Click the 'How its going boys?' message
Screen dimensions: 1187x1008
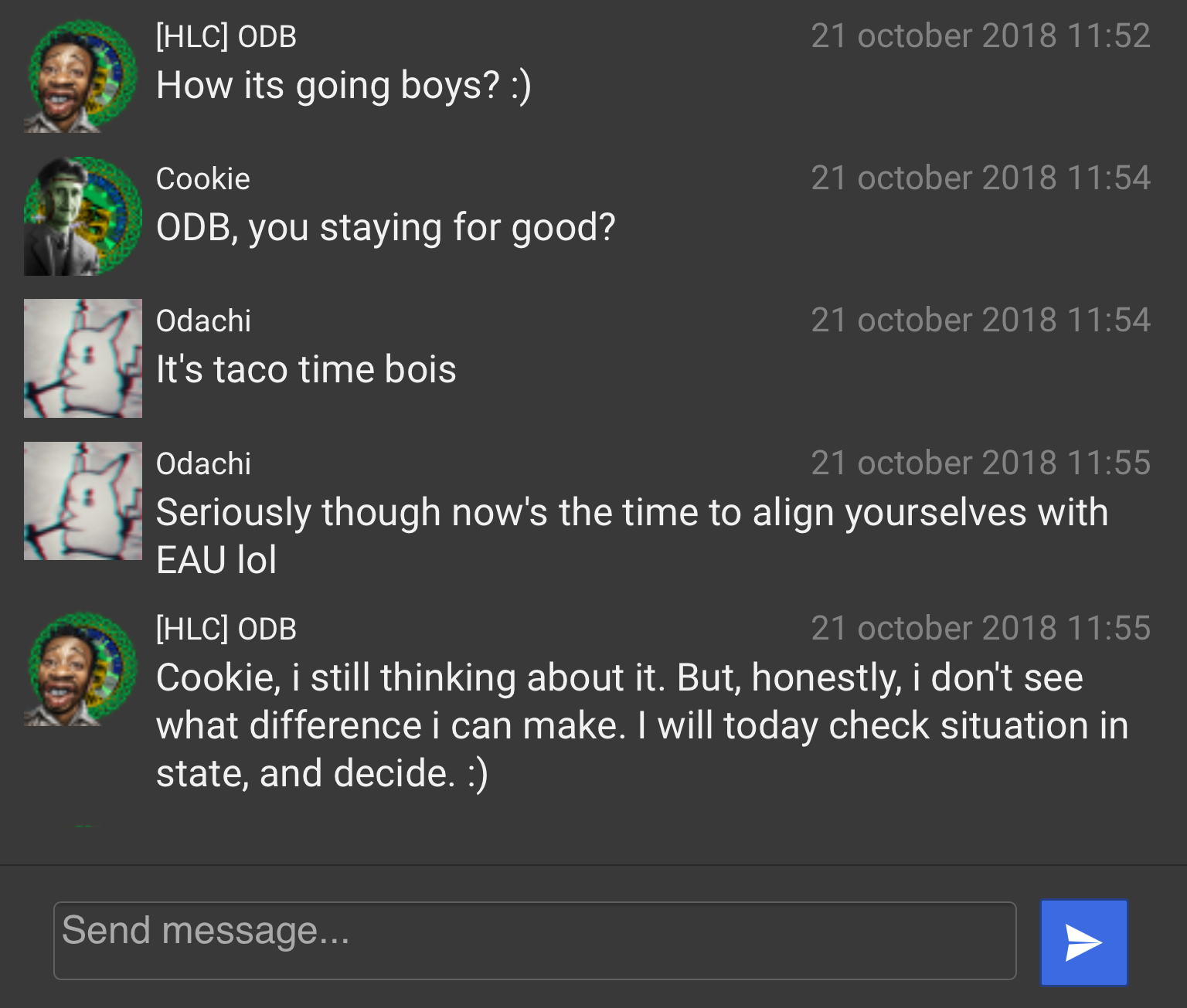click(x=344, y=86)
